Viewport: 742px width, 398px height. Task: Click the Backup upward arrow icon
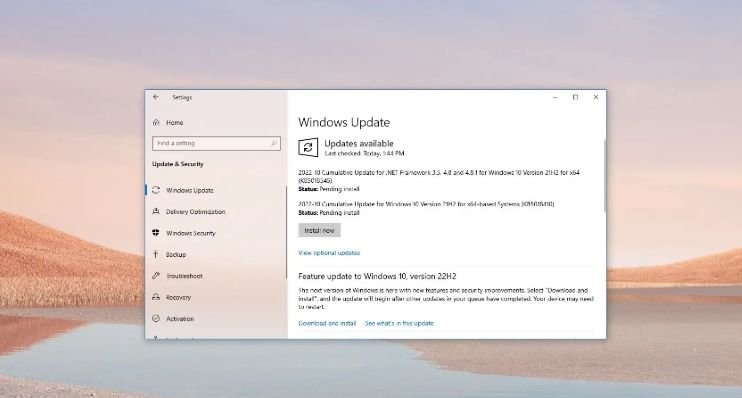(156, 254)
